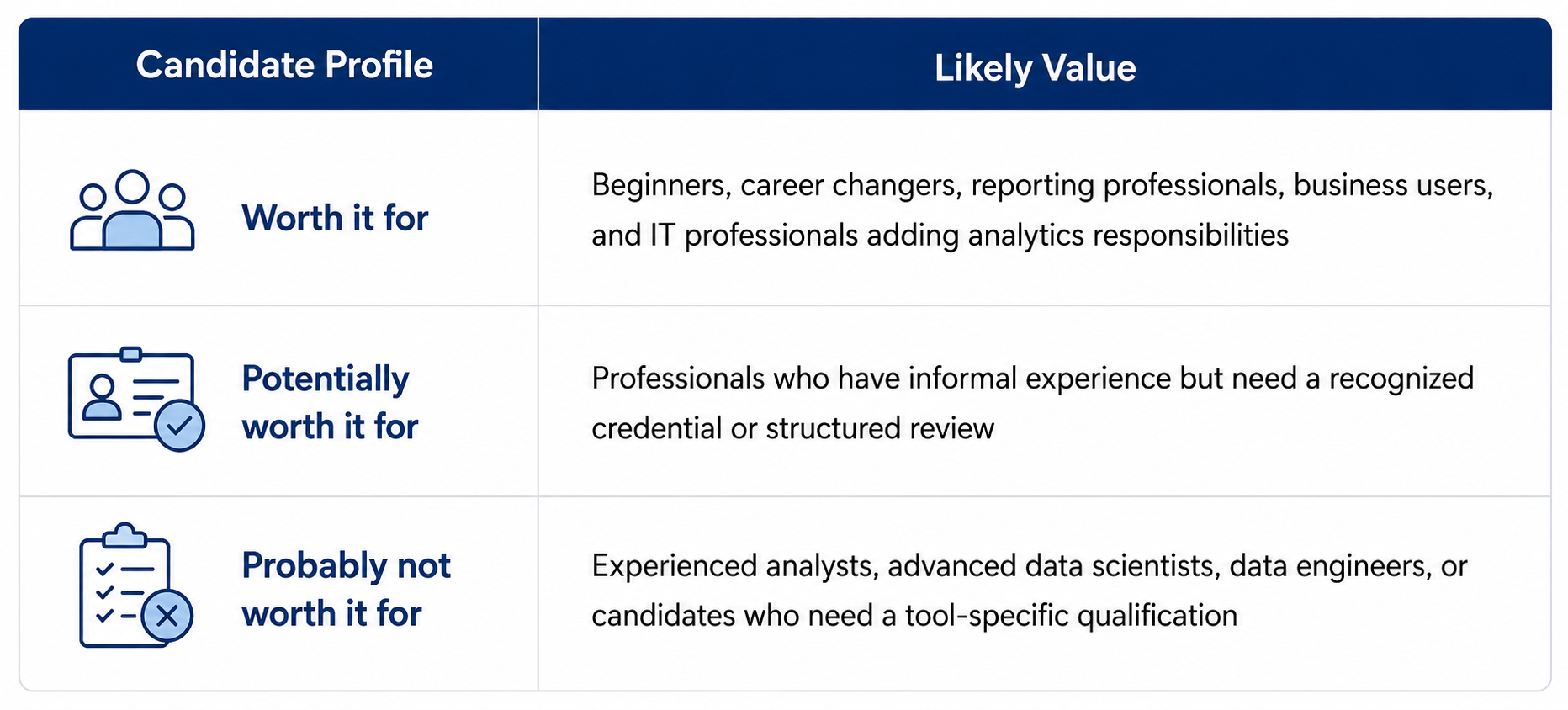Click the 'Potentially worth it for' label
The height and width of the screenshot is (710, 1568).
pos(330,402)
